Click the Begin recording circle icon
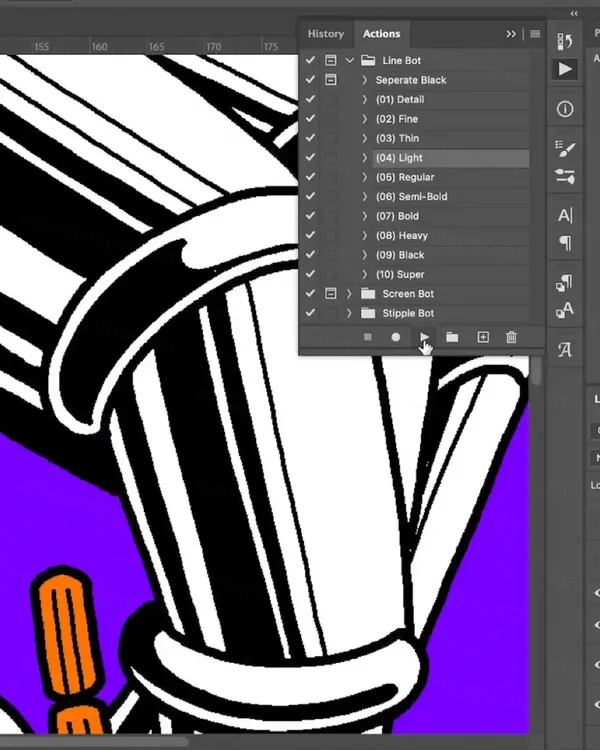The width and height of the screenshot is (600, 750). click(396, 338)
